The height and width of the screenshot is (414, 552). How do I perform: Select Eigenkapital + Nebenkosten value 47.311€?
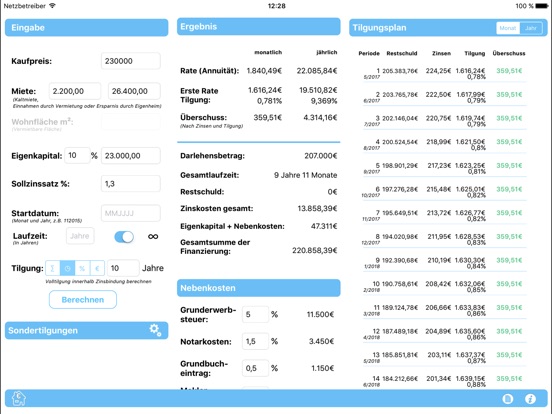[324, 226]
